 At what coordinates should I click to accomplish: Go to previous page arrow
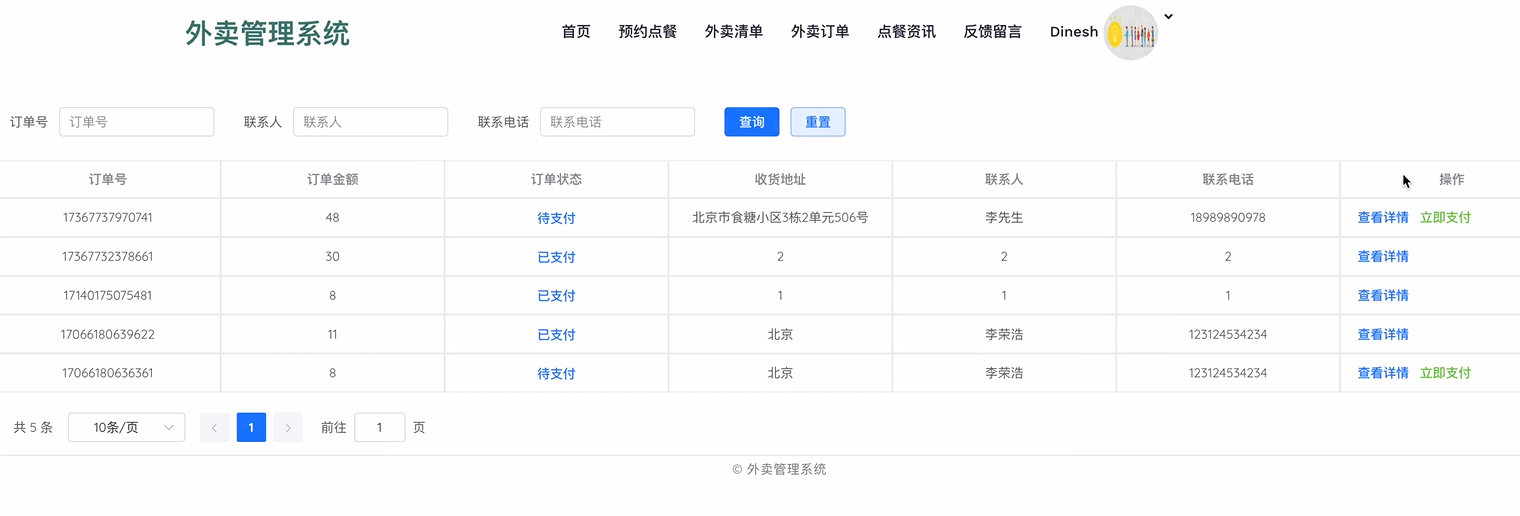(214, 428)
